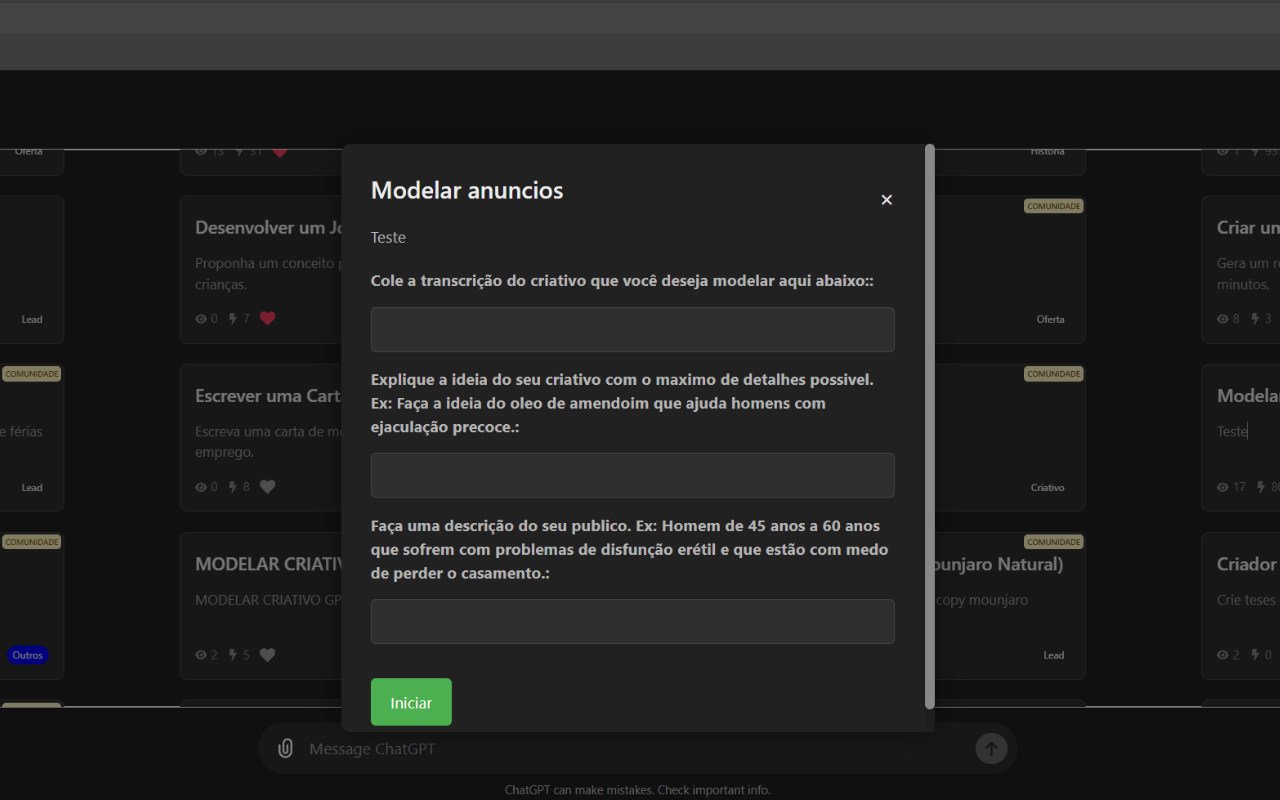This screenshot has width=1280, height=800.
Task: Open the ounjaro Natural) card title
Action: tap(999, 564)
